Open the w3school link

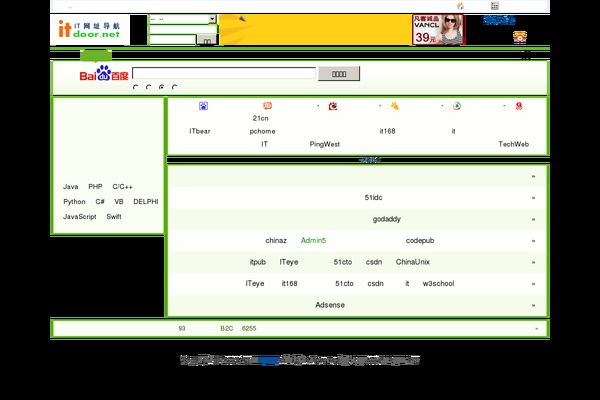click(438, 284)
